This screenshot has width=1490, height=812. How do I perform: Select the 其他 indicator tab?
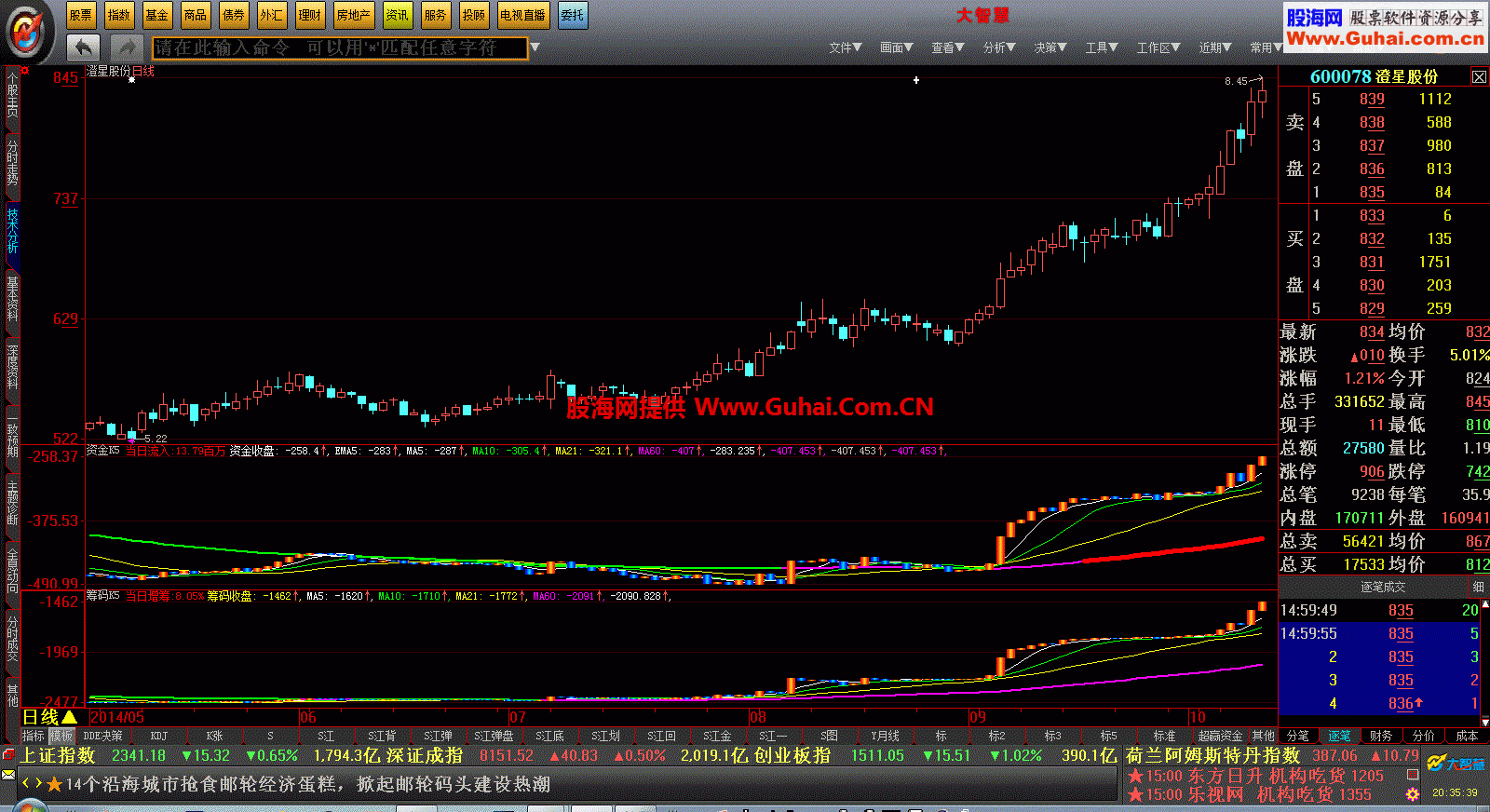[x=1264, y=736]
